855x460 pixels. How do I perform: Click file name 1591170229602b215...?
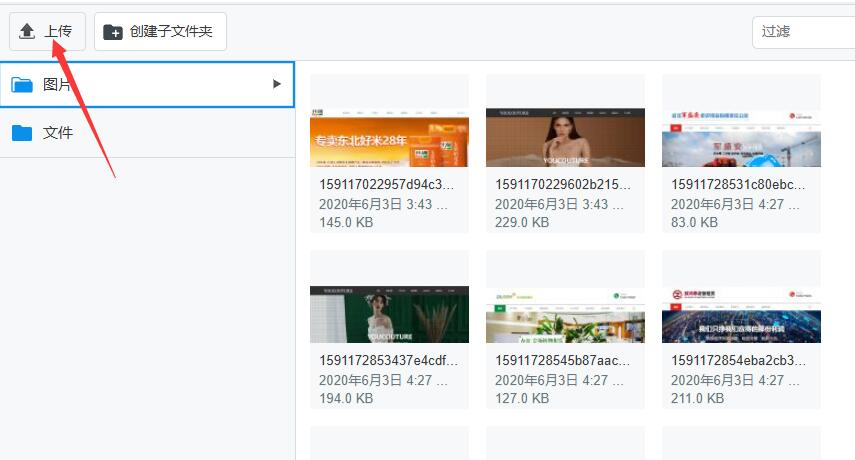click(563, 185)
